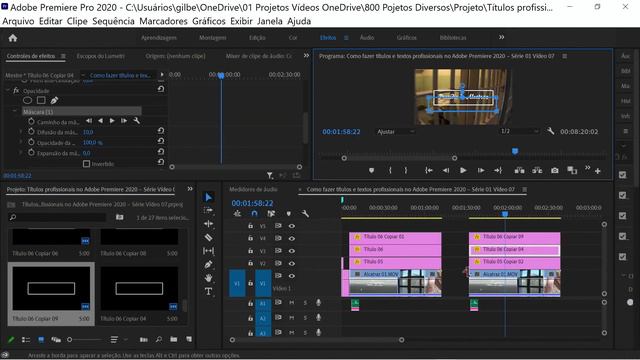Click the project panel search field
Image resolution: width=640 pixels, height=360 pixels.
[x=57, y=217]
